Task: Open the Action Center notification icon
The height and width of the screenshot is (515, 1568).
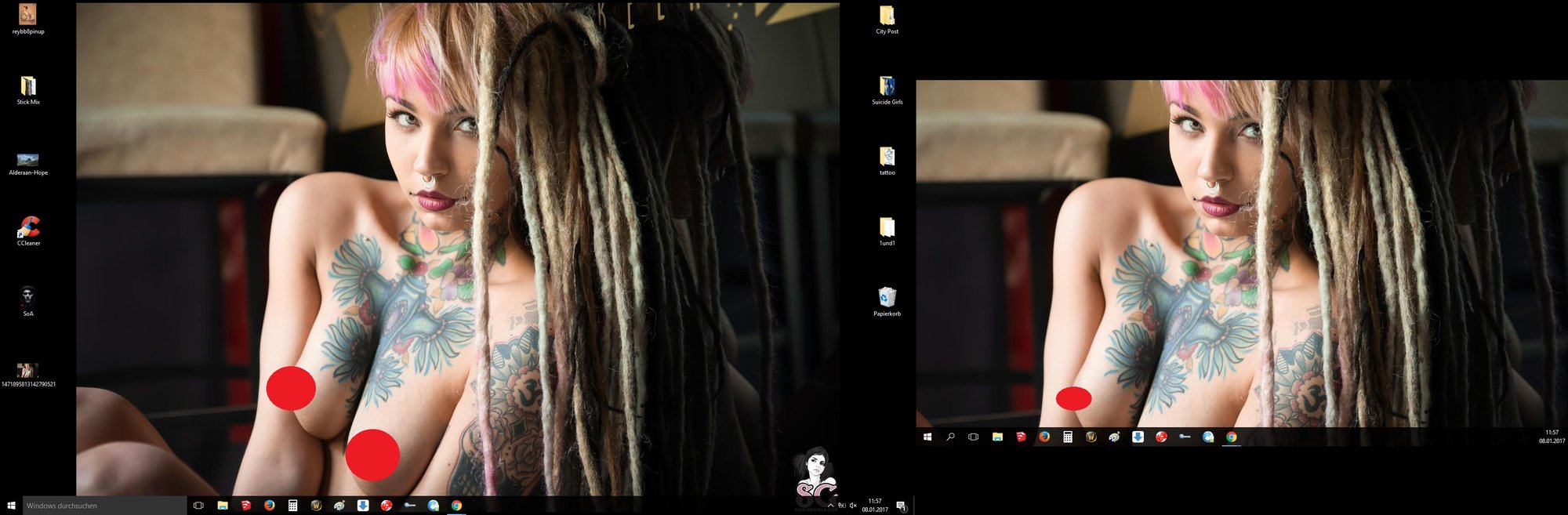Action: [901, 506]
